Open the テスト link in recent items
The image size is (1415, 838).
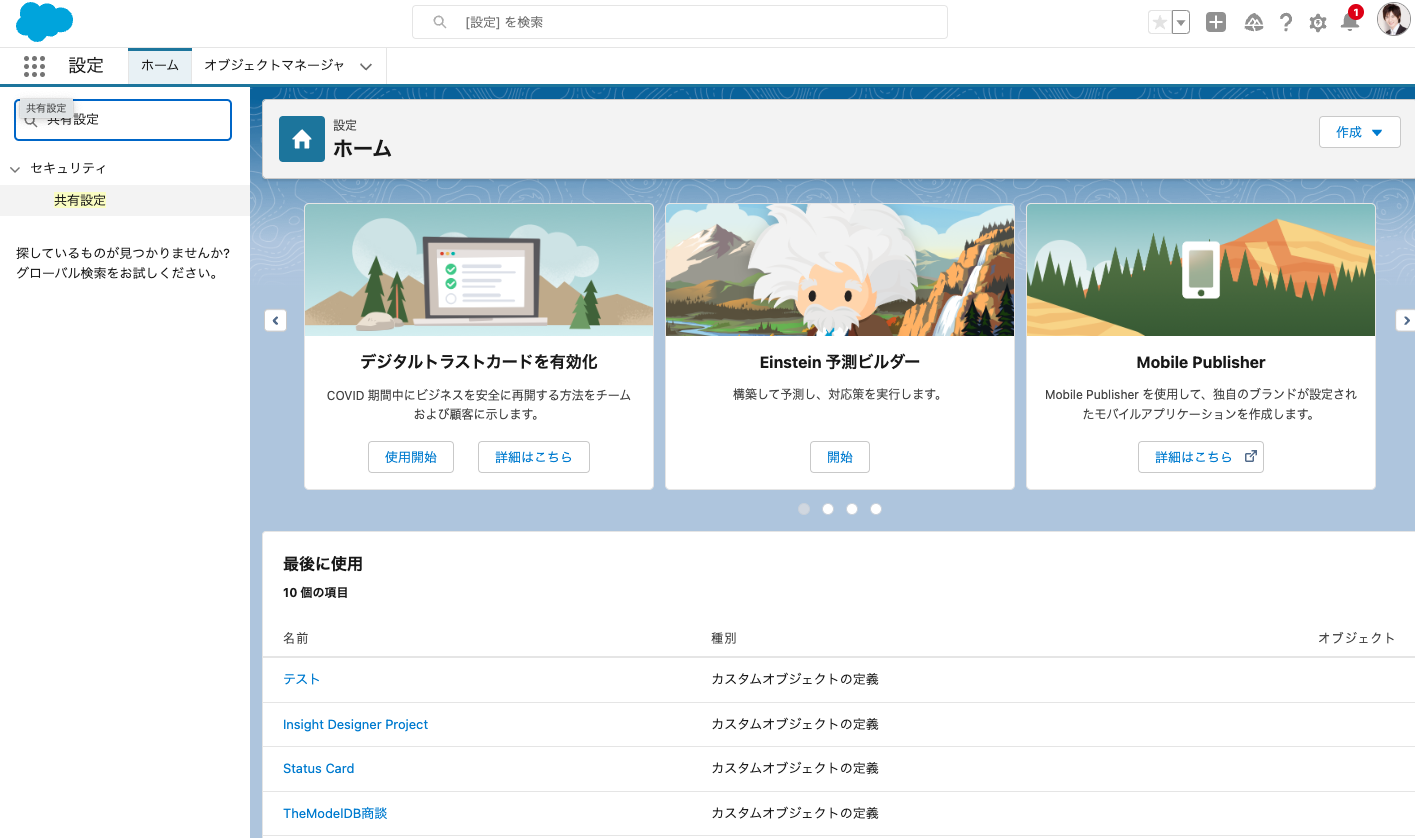(302, 679)
